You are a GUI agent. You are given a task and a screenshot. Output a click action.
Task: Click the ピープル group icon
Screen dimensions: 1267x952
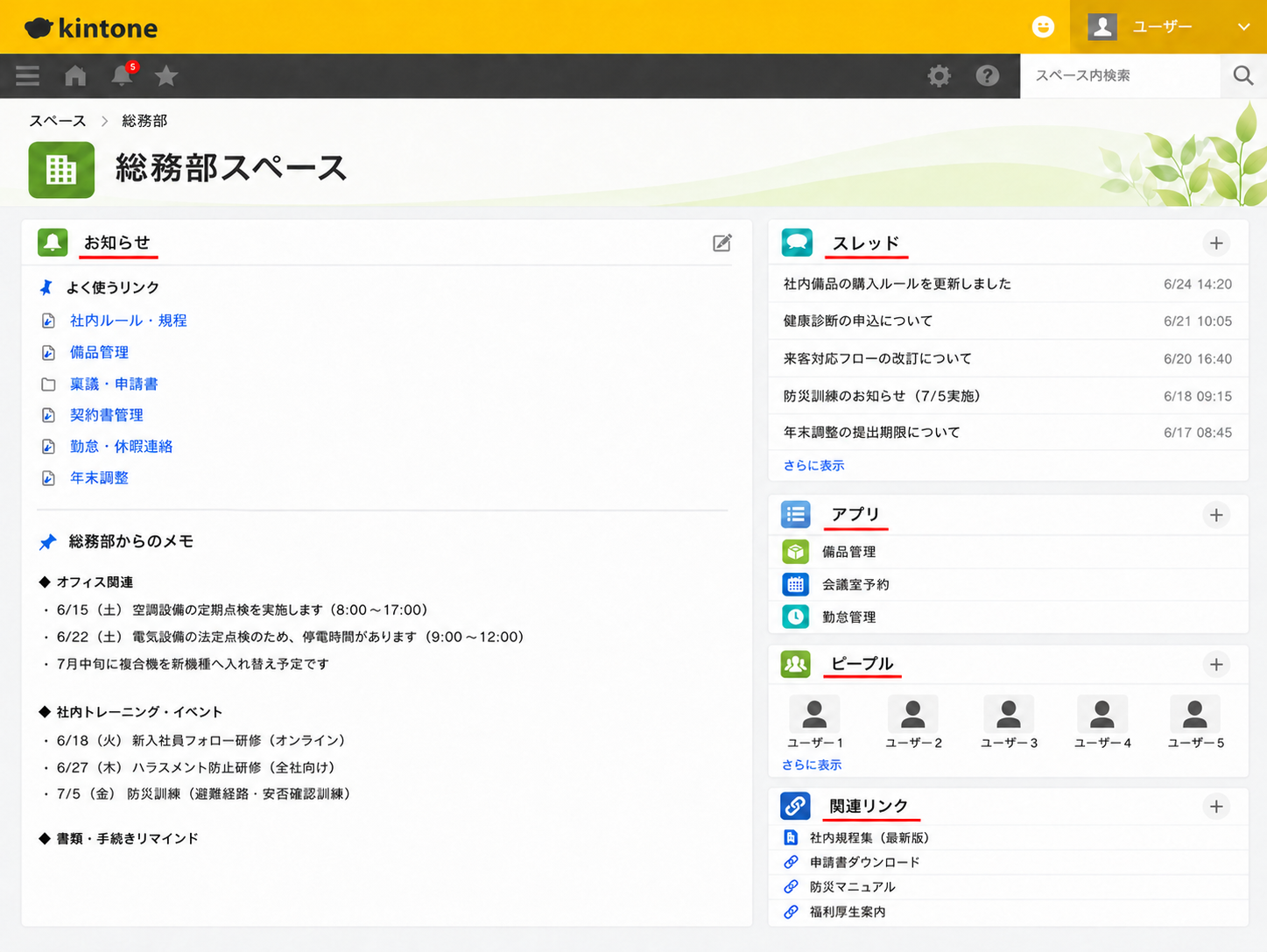[x=796, y=665]
